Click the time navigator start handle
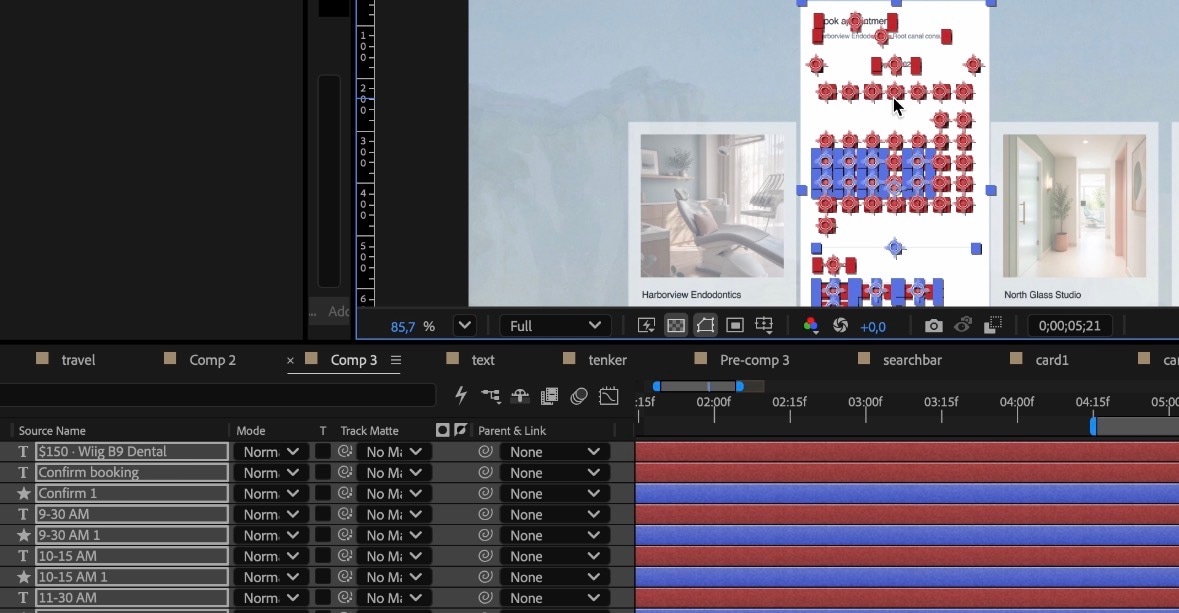1179x613 pixels. (x=656, y=386)
